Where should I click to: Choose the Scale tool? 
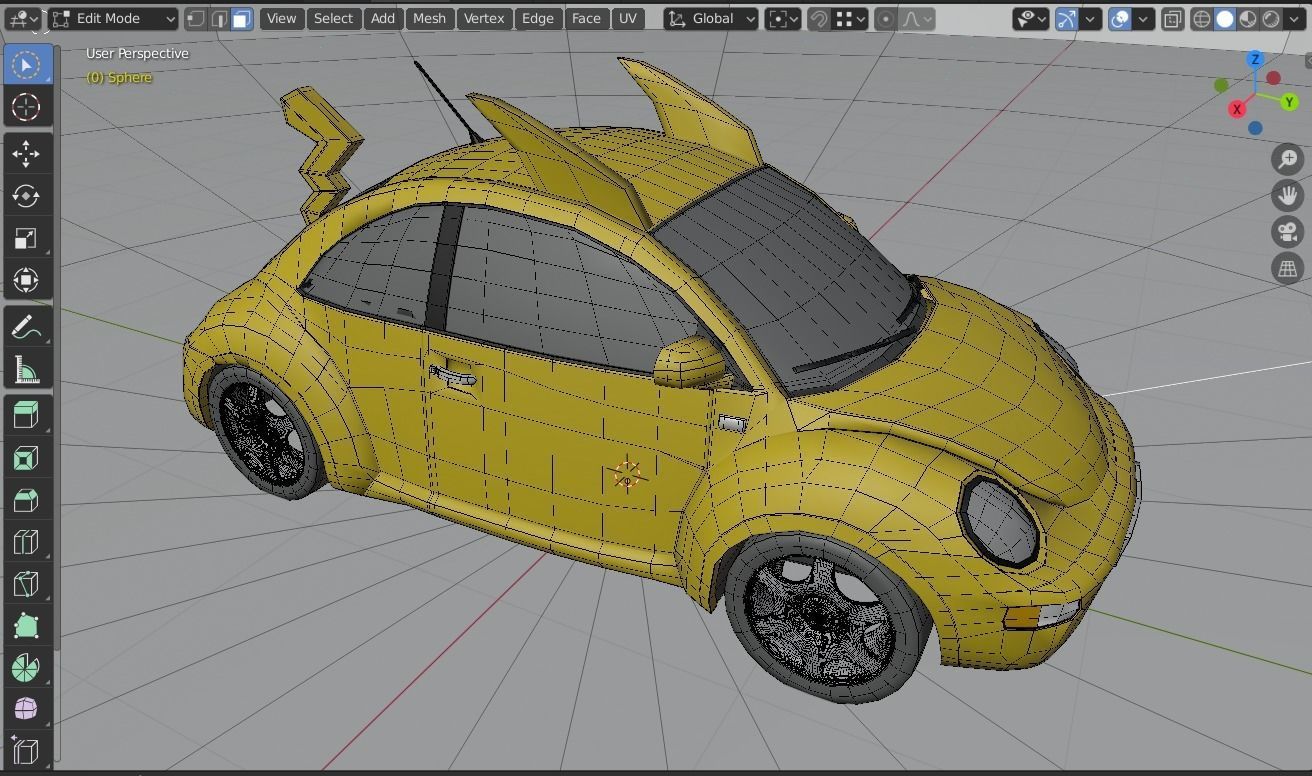[26, 238]
